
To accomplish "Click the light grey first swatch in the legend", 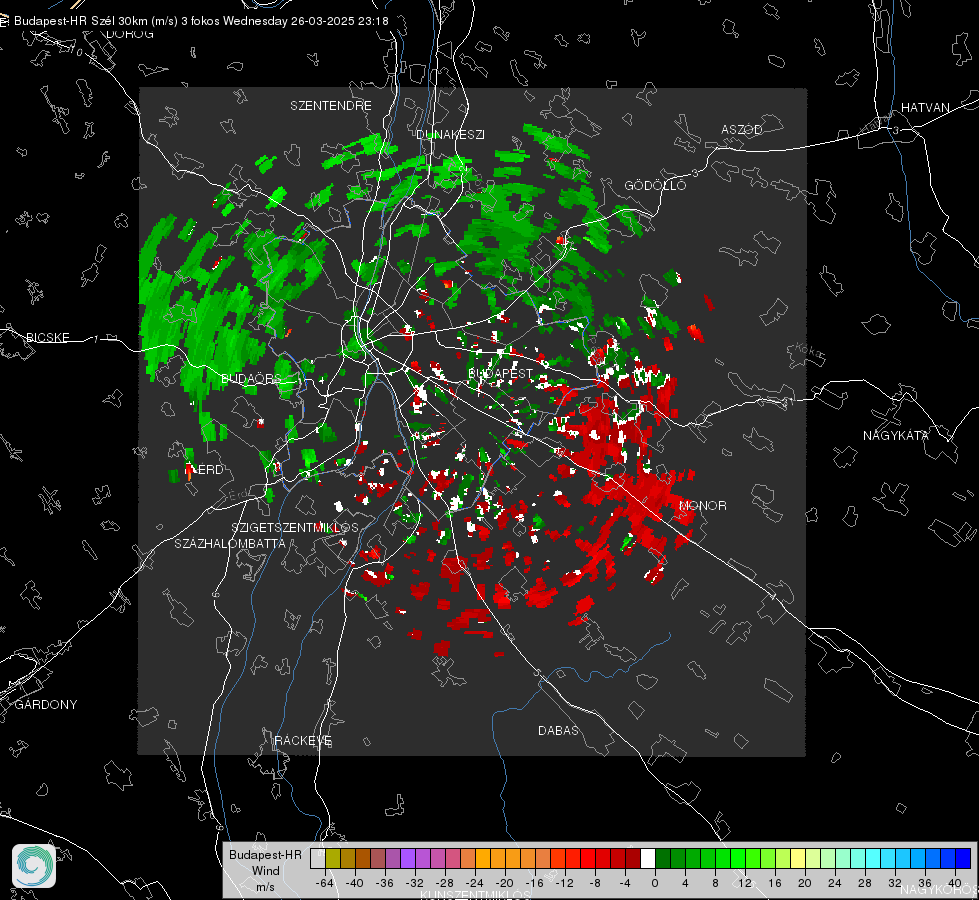I will (318, 858).
